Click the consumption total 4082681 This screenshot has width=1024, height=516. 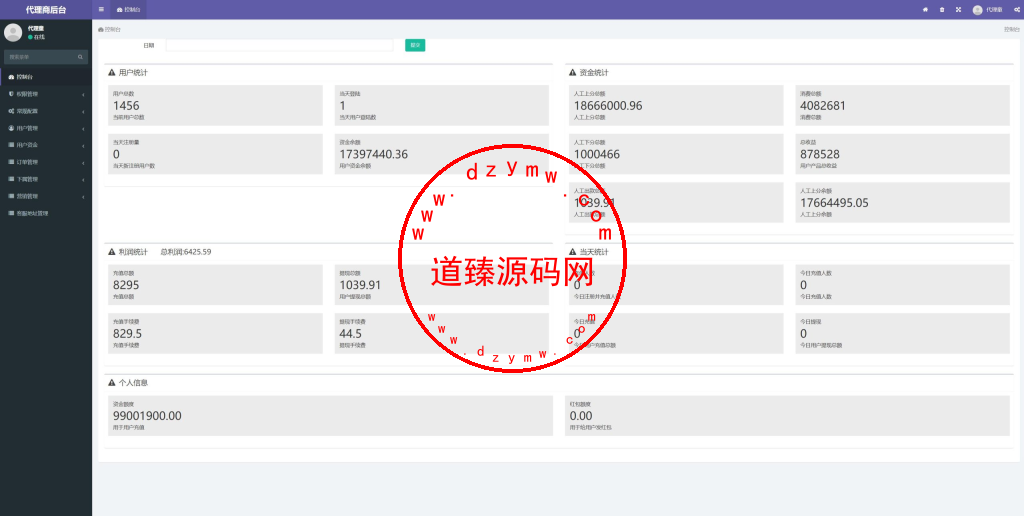pyautogui.click(x=823, y=106)
